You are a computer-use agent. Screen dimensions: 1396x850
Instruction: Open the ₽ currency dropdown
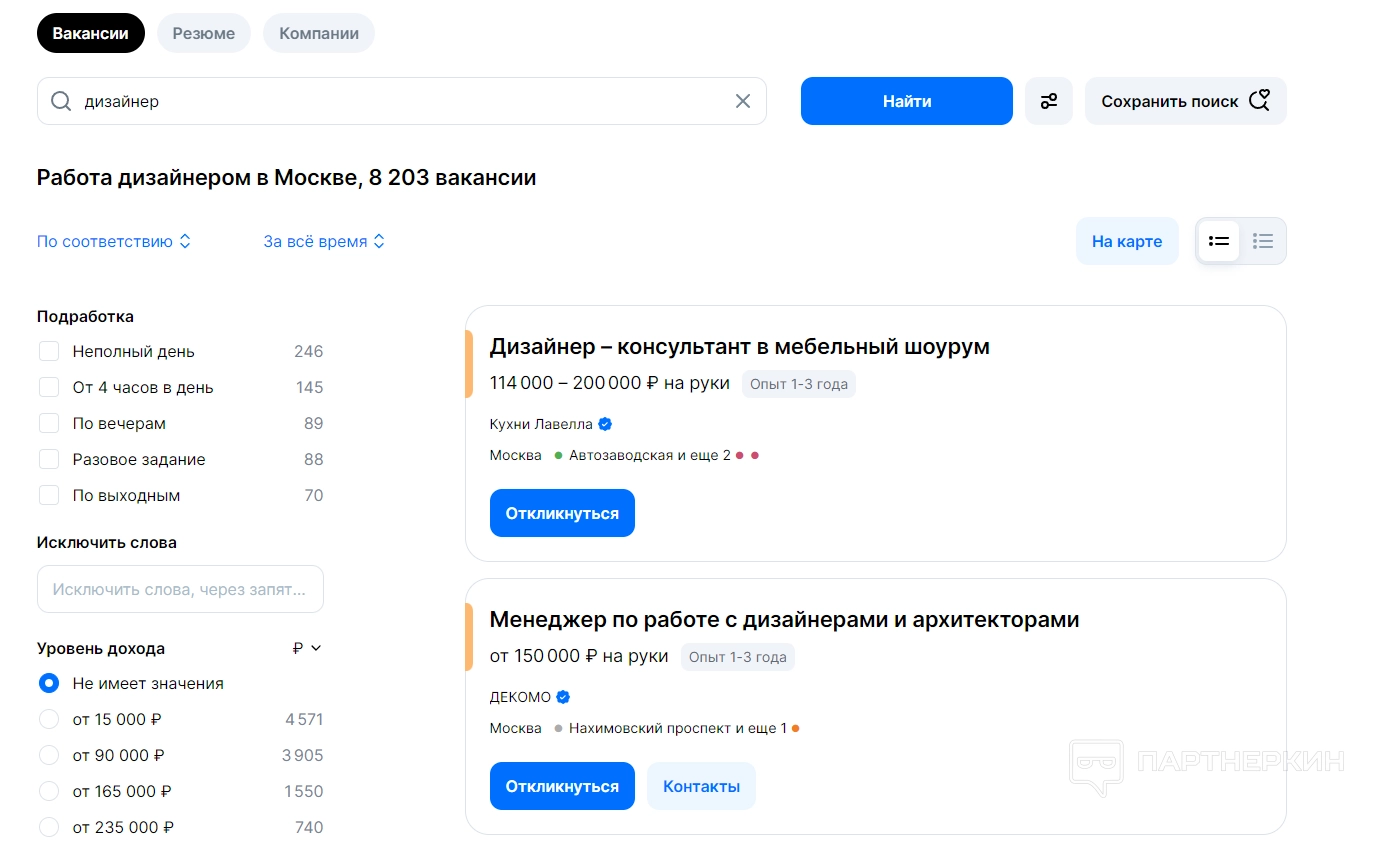(x=307, y=648)
